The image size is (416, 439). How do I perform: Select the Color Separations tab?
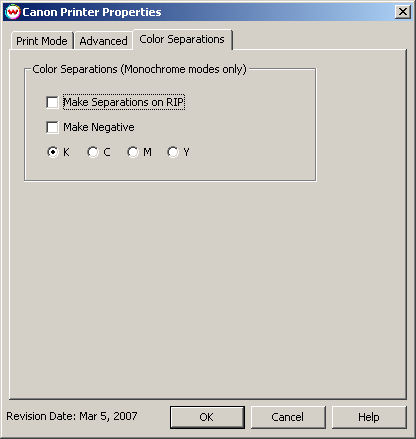(x=182, y=39)
